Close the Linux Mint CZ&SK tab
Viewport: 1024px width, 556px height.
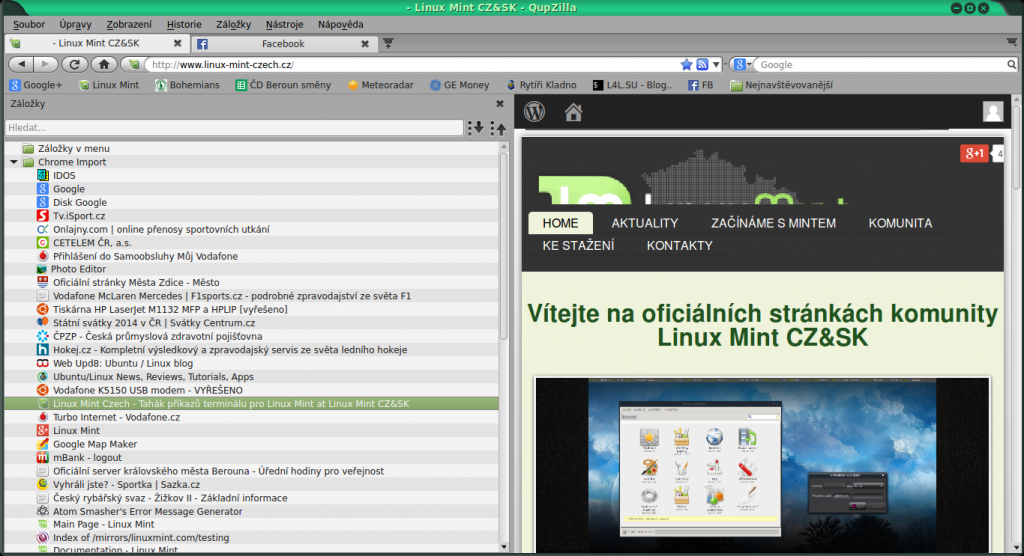(x=177, y=43)
